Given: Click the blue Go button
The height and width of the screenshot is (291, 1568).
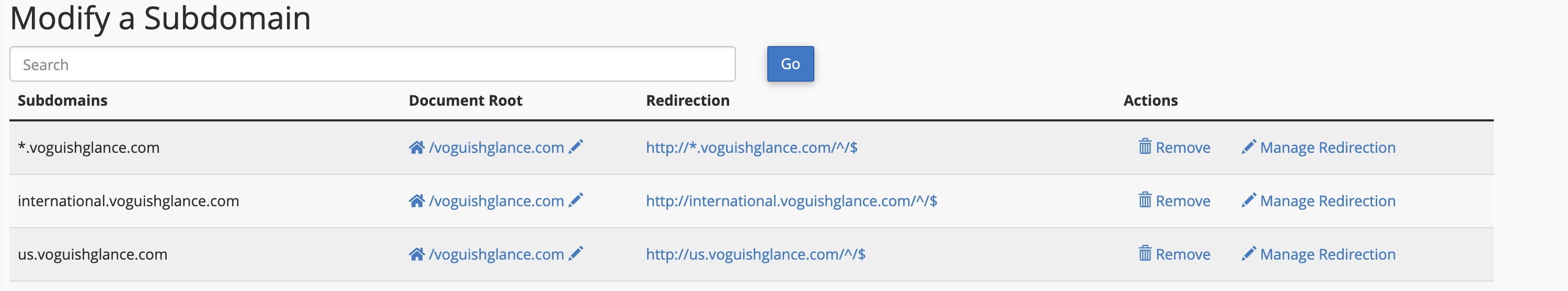Looking at the screenshot, I should [x=790, y=63].
